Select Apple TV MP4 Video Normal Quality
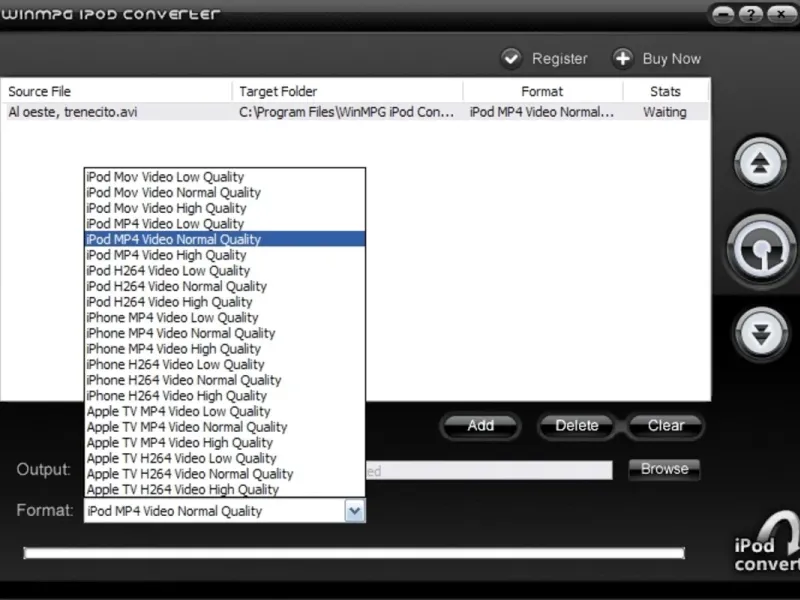Screen dimensions: 800x600 (x=224, y=427)
